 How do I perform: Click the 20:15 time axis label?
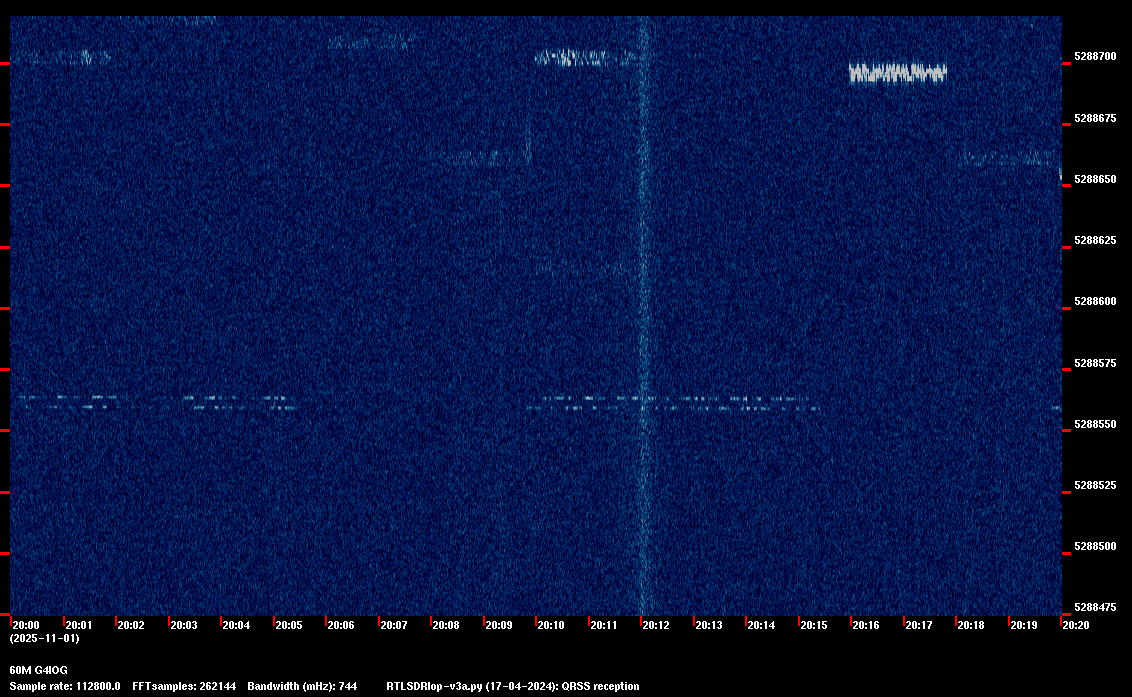814,625
